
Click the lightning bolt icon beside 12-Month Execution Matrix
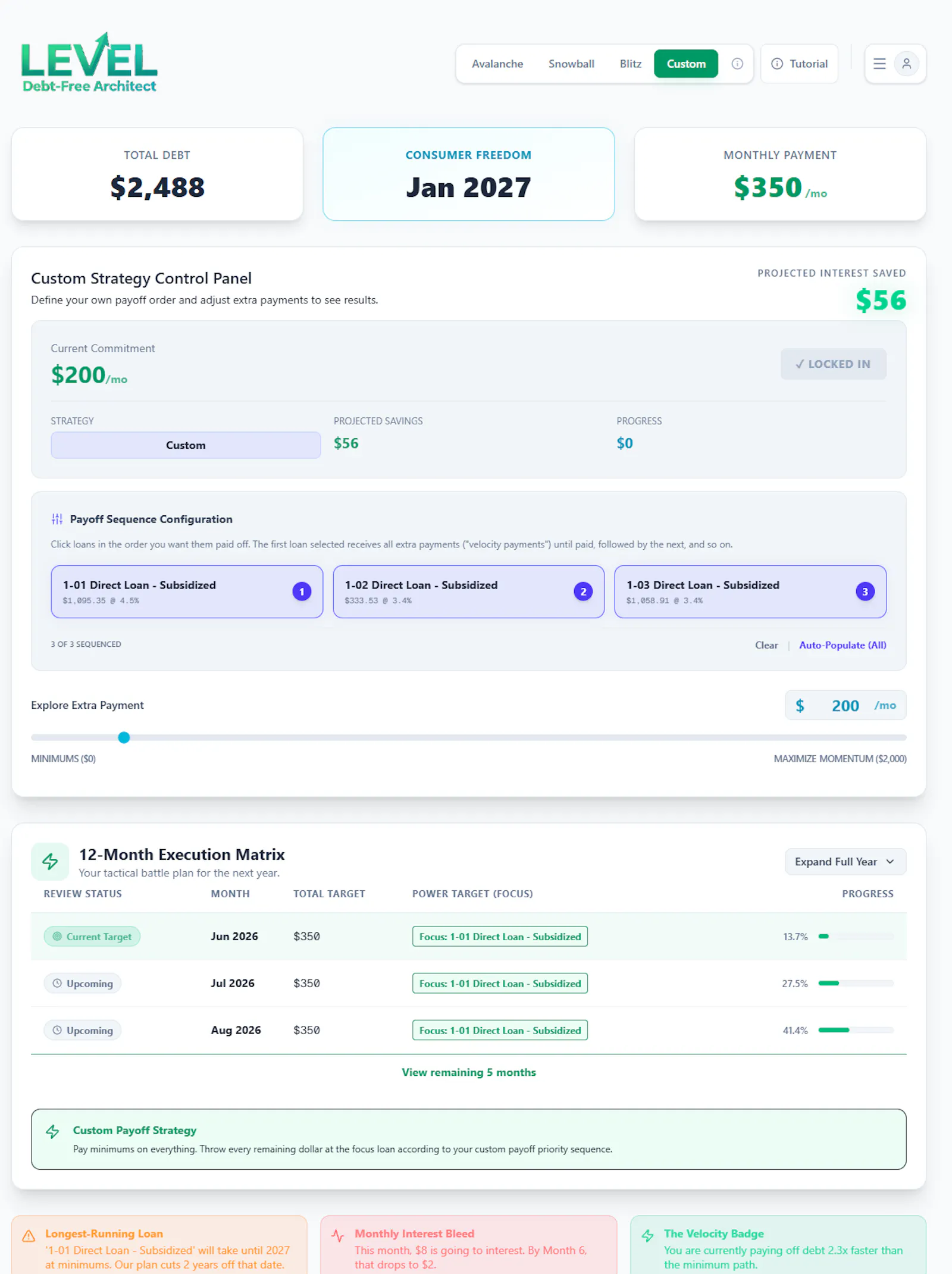tap(50, 861)
